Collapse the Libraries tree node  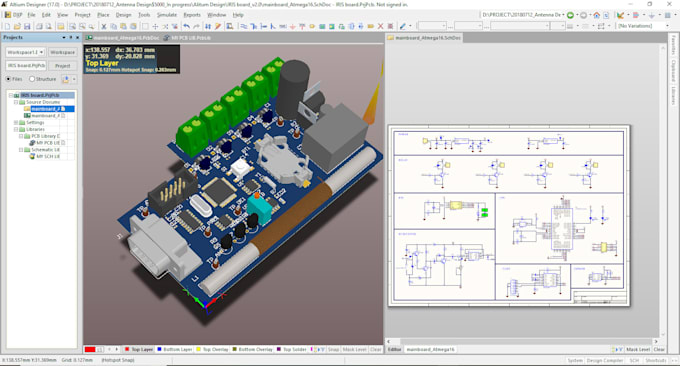[x=16, y=129]
